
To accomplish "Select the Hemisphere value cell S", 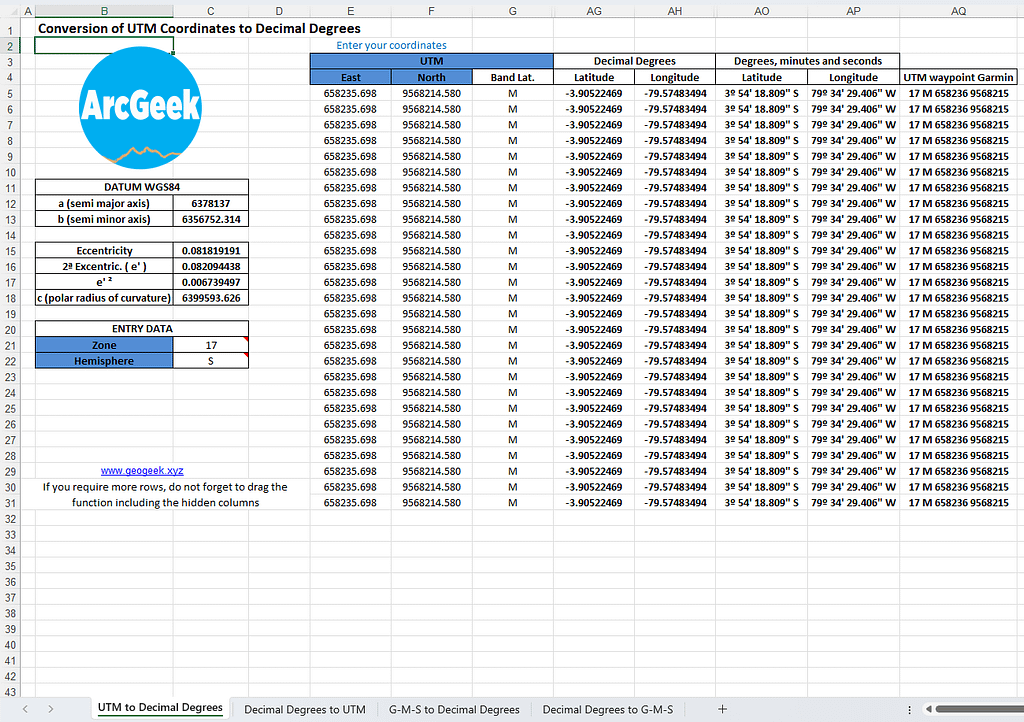I will pyautogui.click(x=211, y=361).
